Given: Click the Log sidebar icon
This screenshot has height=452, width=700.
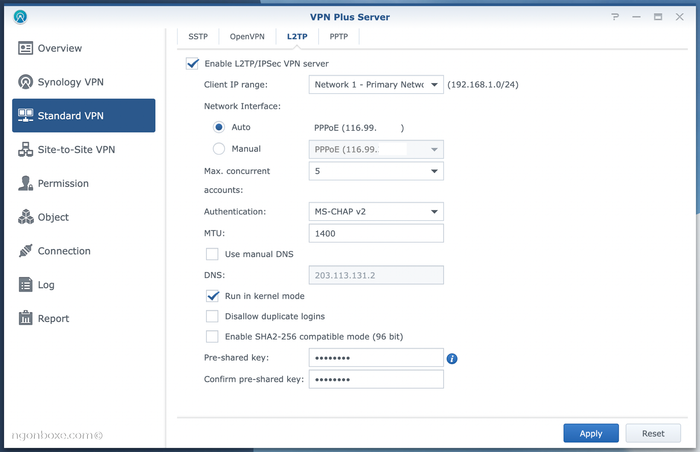Looking at the screenshot, I should pos(25,285).
